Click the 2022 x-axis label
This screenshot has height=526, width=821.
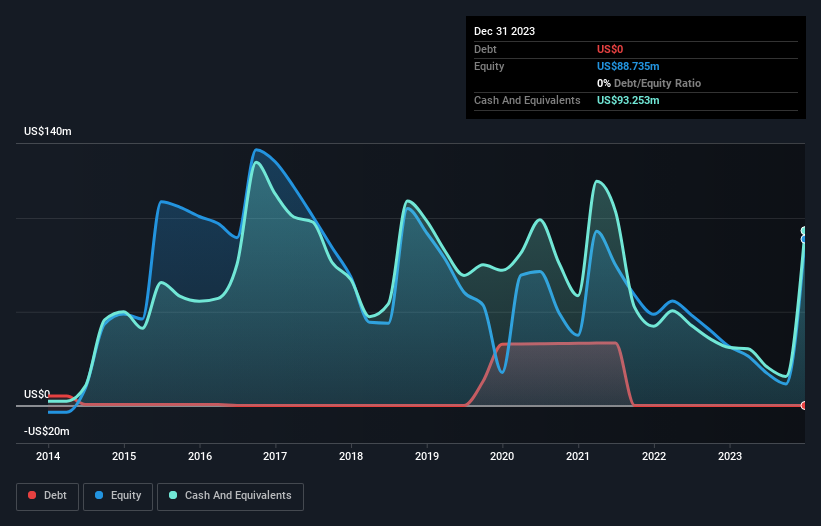(x=654, y=456)
